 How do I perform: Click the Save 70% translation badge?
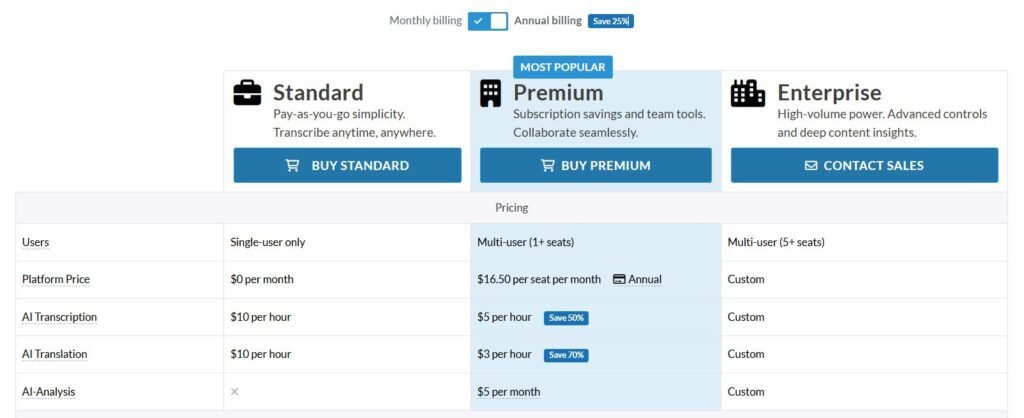pos(566,355)
